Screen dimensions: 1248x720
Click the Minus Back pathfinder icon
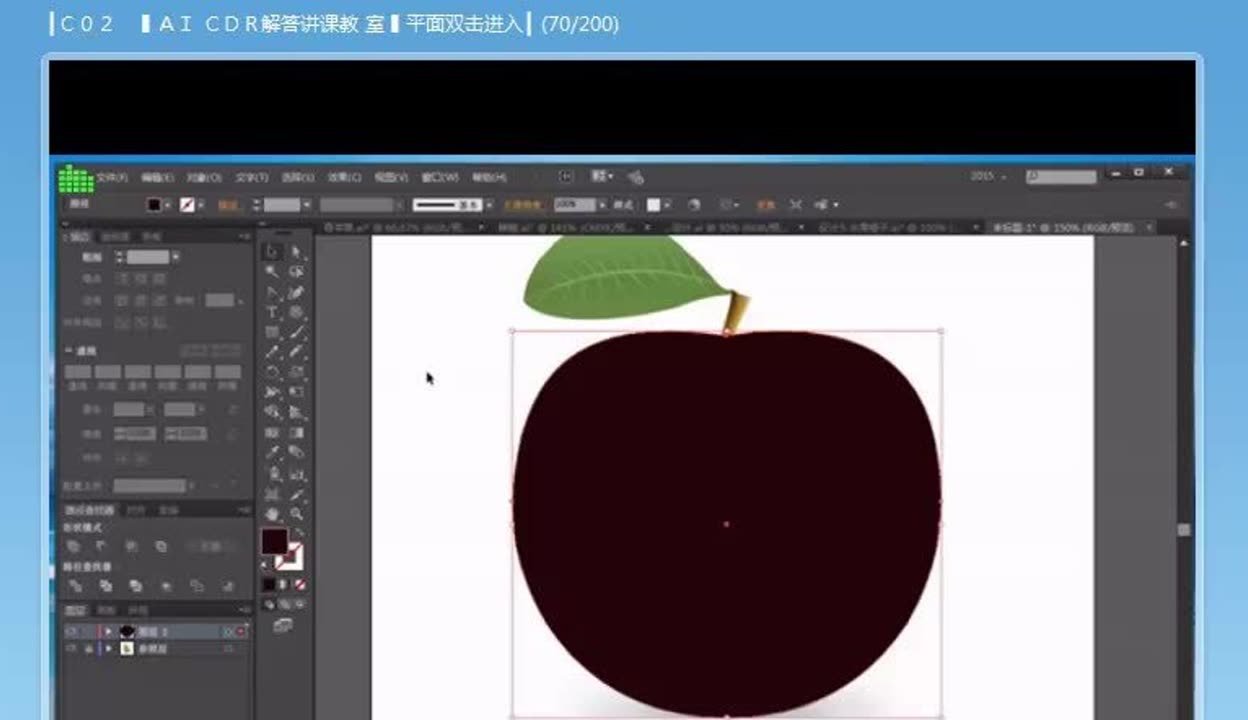(x=227, y=586)
